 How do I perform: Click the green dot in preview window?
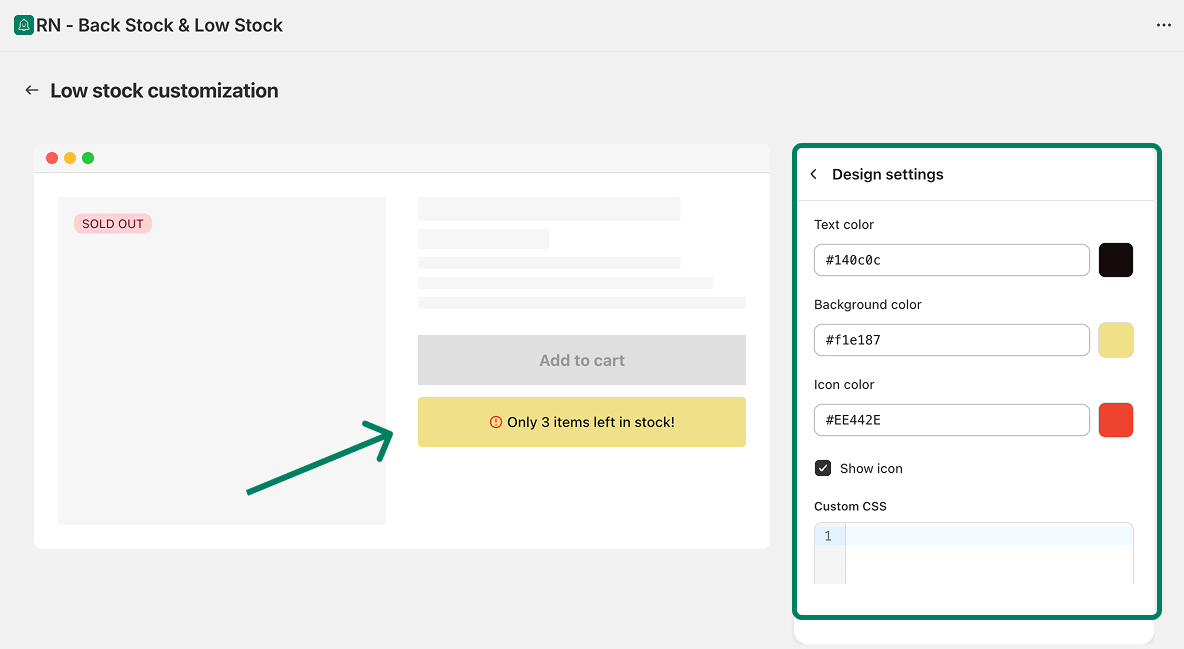pyautogui.click(x=88, y=158)
